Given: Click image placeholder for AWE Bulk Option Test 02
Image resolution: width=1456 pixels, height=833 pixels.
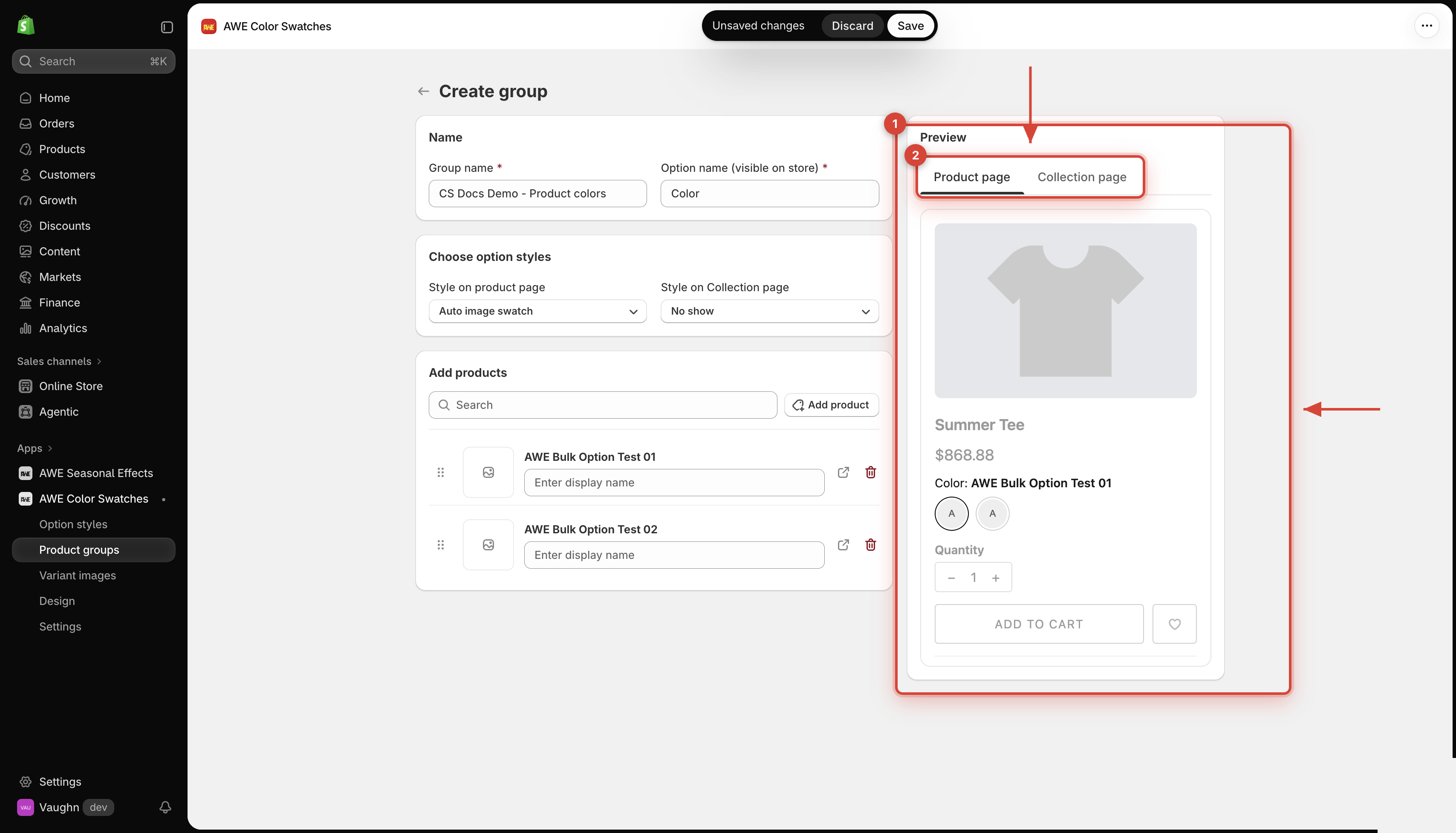Looking at the screenshot, I should tap(488, 545).
